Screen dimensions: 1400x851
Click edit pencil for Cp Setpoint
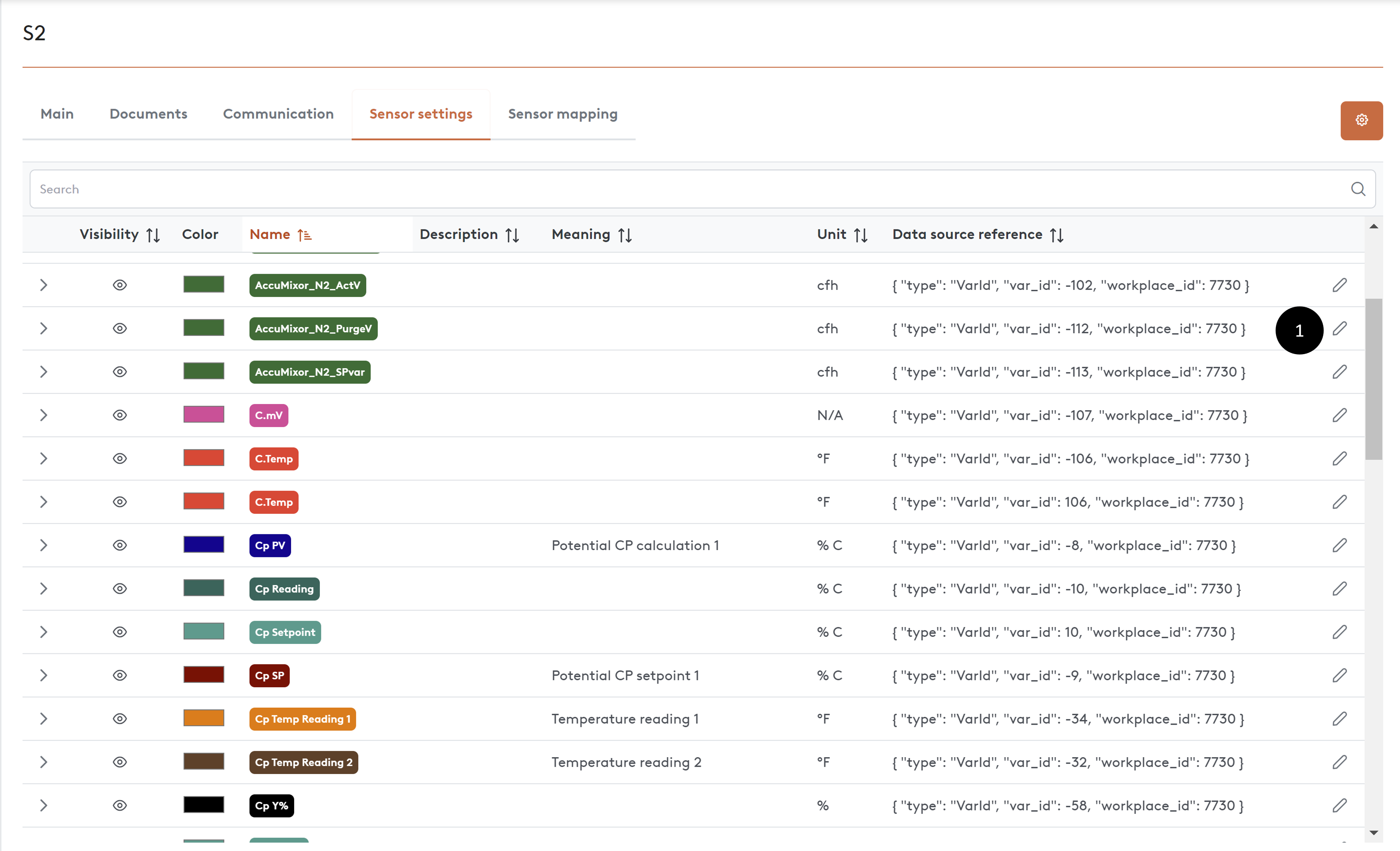1339,632
